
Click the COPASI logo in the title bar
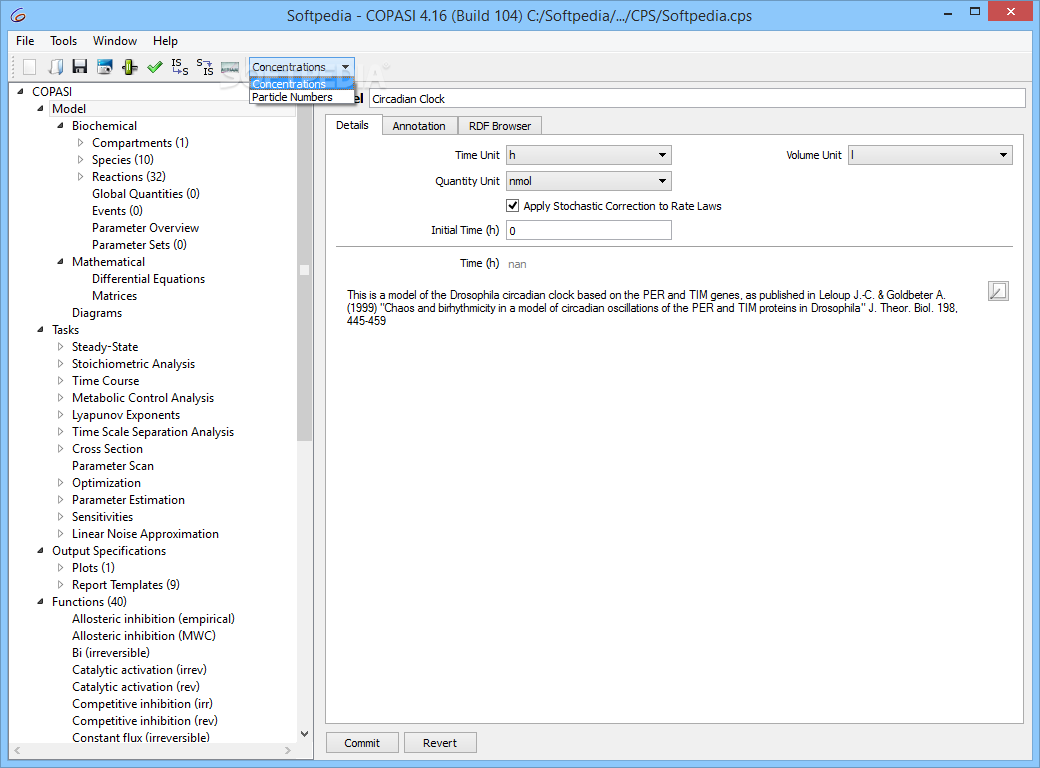pos(19,15)
